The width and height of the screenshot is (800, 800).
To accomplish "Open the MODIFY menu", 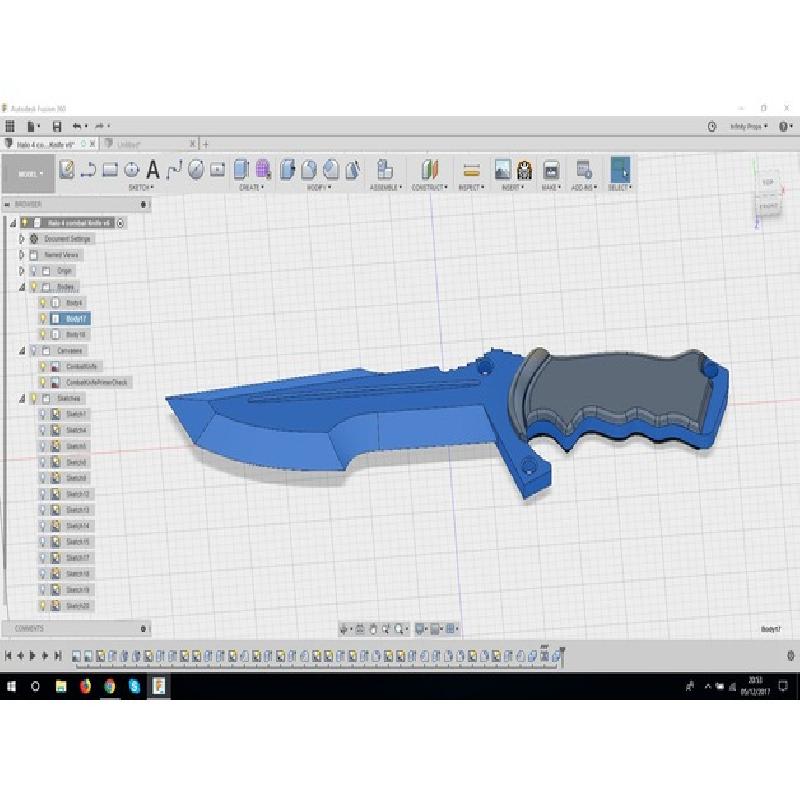I will point(319,187).
